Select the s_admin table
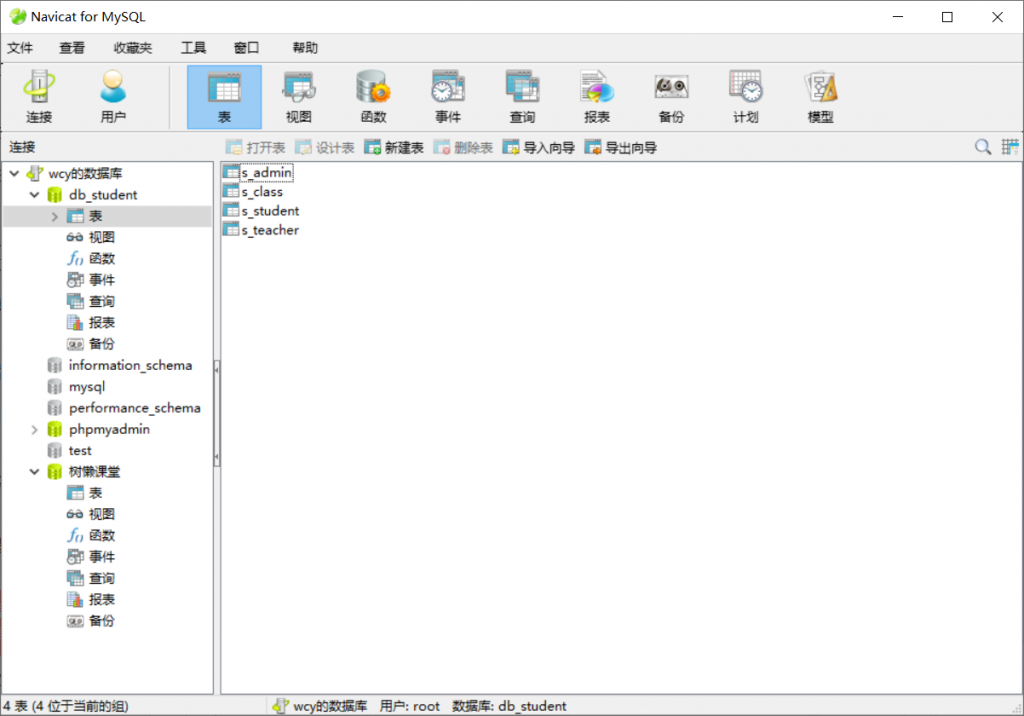Image resolution: width=1024 pixels, height=716 pixels. 258,172
